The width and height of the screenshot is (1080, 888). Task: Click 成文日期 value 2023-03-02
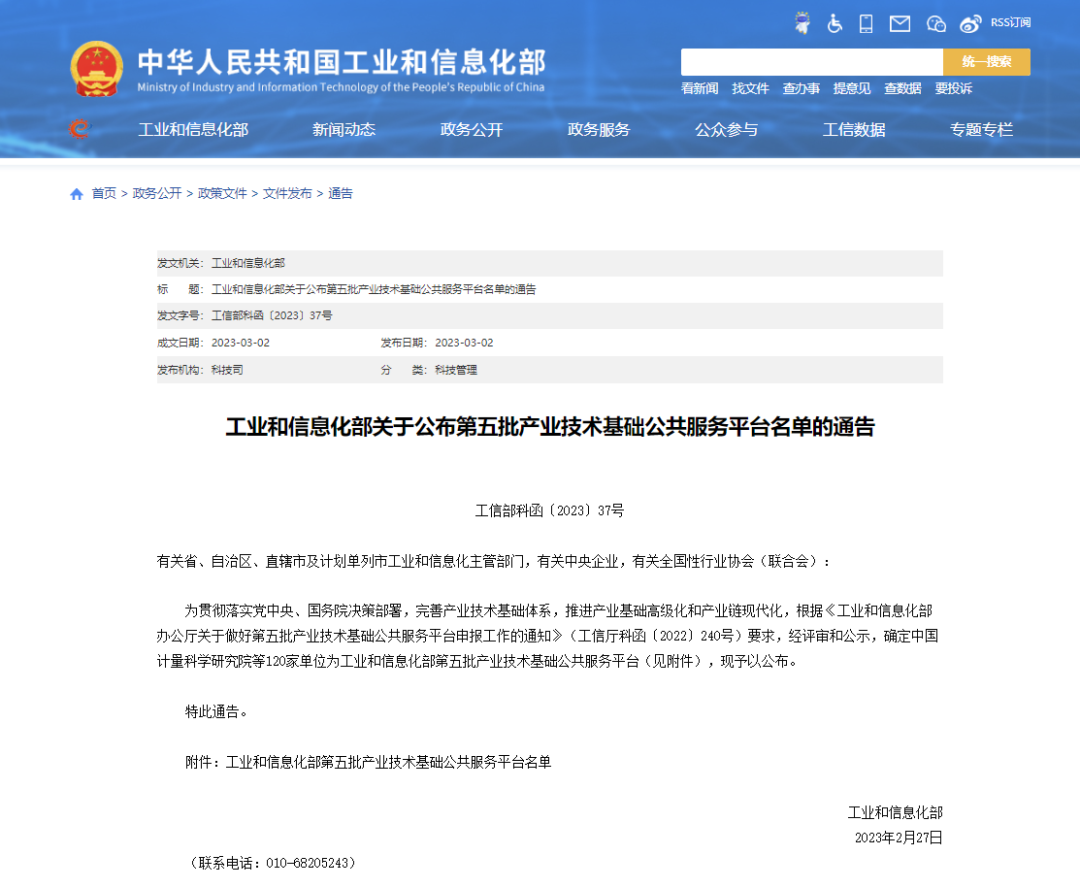[240, 343]
